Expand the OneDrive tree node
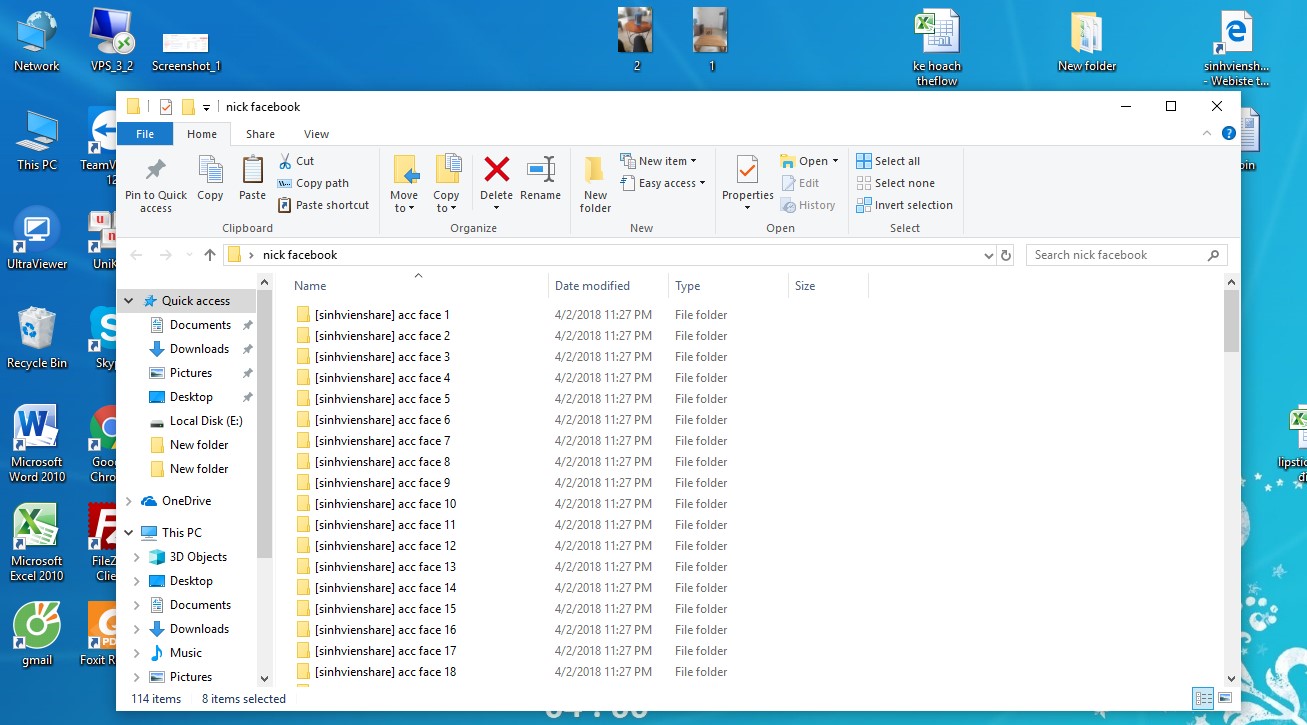Screen dimensions: 1307x725 [128, 501]
